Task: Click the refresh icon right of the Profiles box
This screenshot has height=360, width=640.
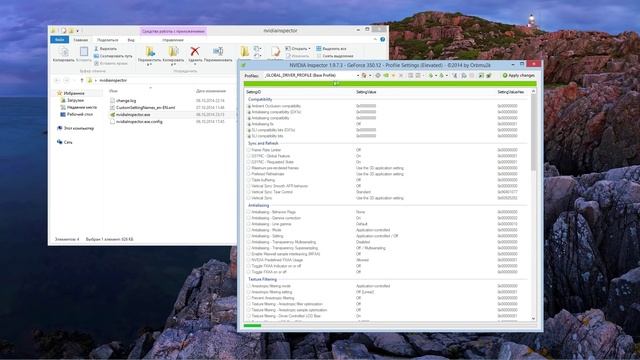Action: pos(378,76)
